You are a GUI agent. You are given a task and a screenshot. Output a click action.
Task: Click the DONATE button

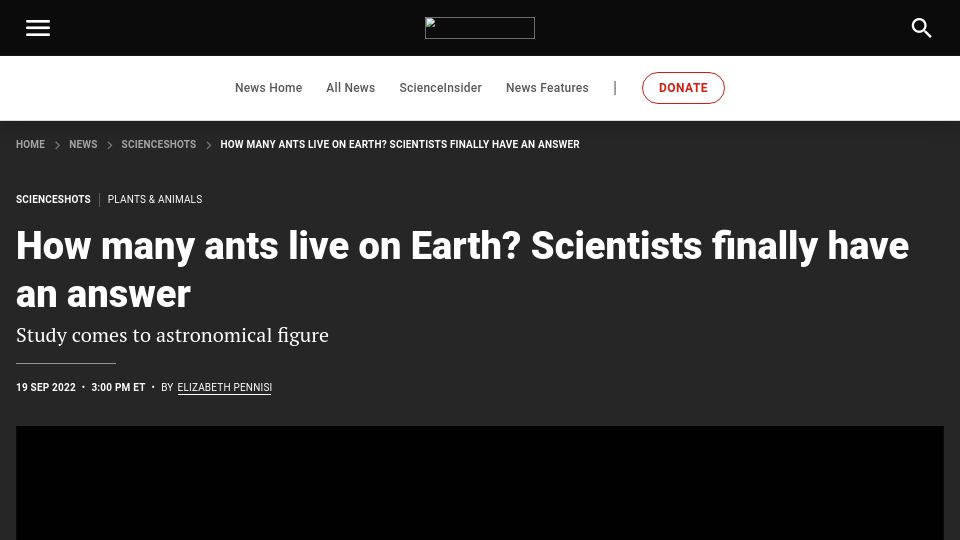(x=683, y=88)
